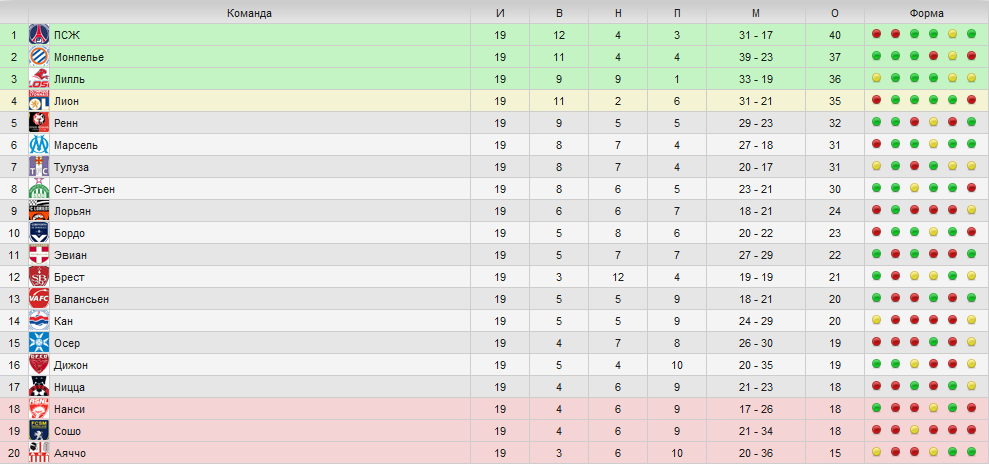The width and height of the screenshot is (989, 464).
Task: Sort by the О points column header
Action: [x=835, y=13]
